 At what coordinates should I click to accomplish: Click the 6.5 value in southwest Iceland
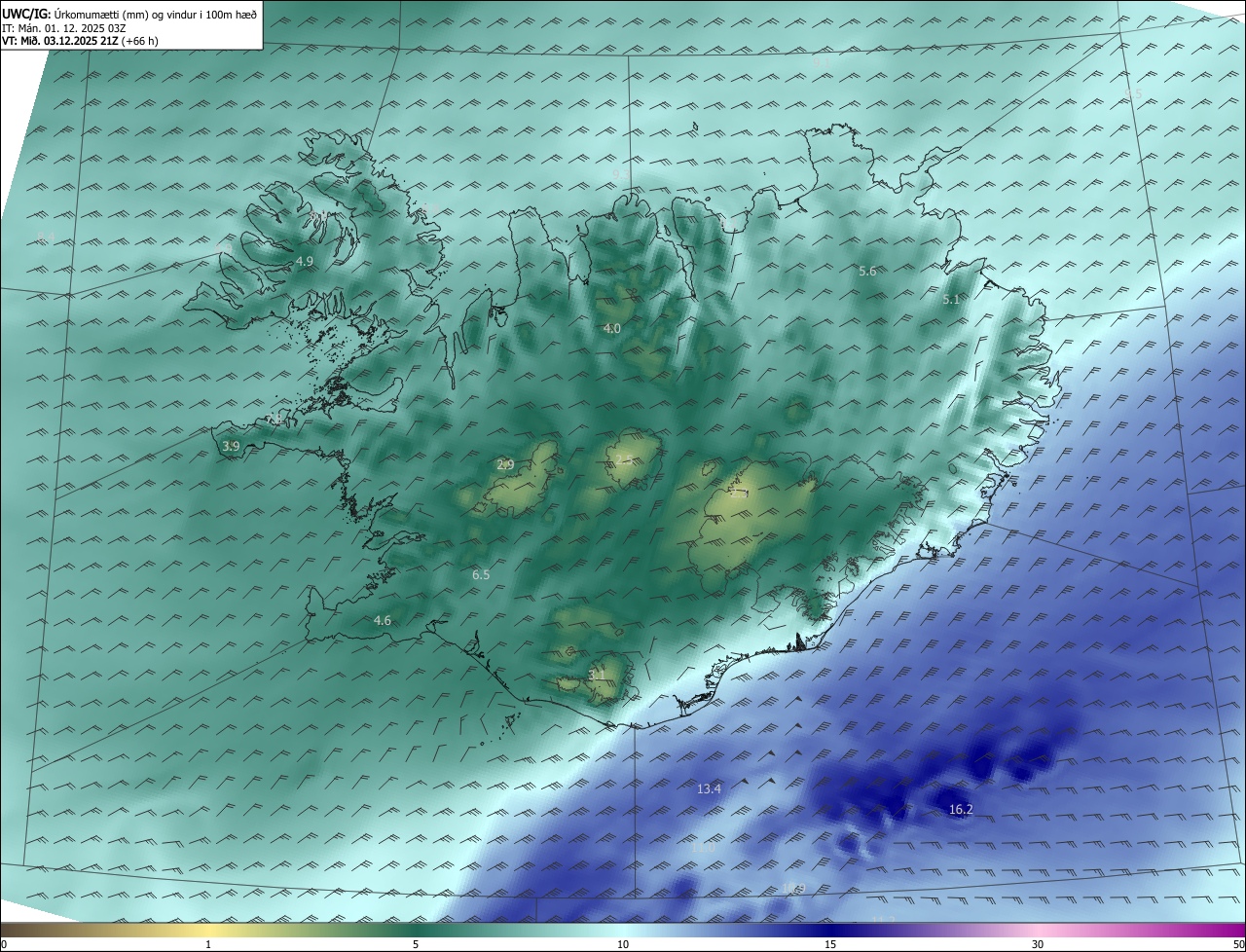coord(481,575)
